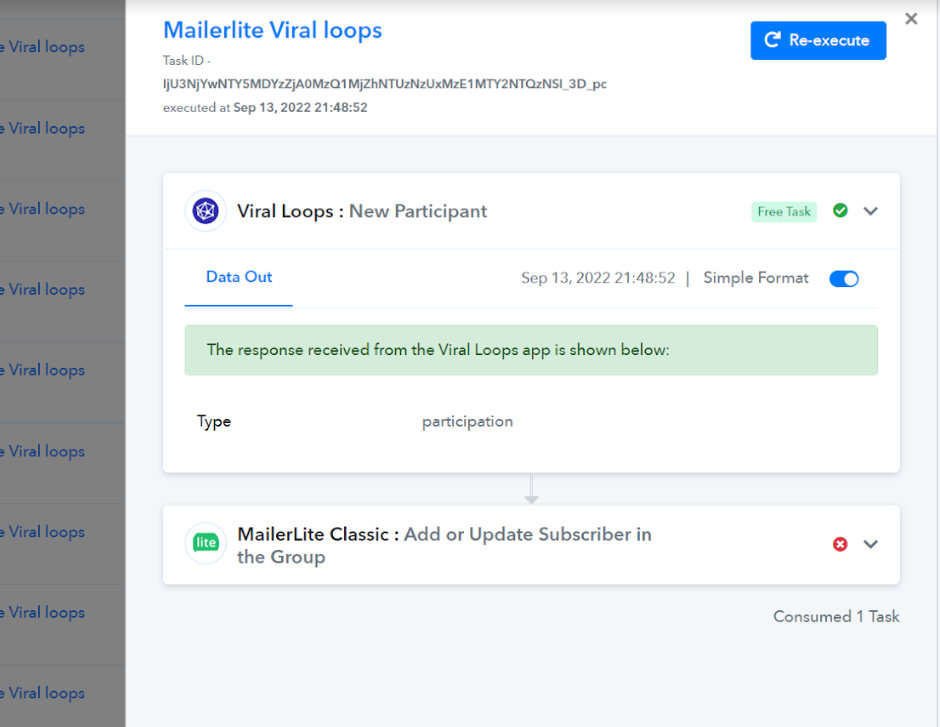
Task: Click the Viral Loops response message banner
Action: click(x=531, y=350)
